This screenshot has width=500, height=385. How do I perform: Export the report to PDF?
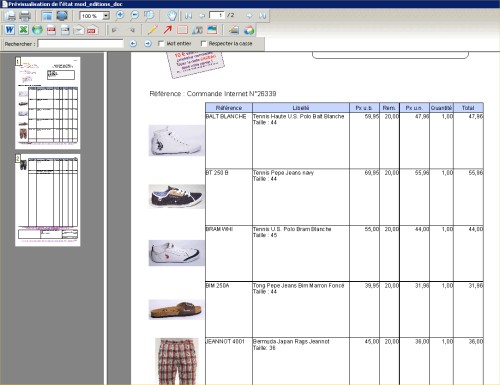pyautogui.click(x=51, y=30)
